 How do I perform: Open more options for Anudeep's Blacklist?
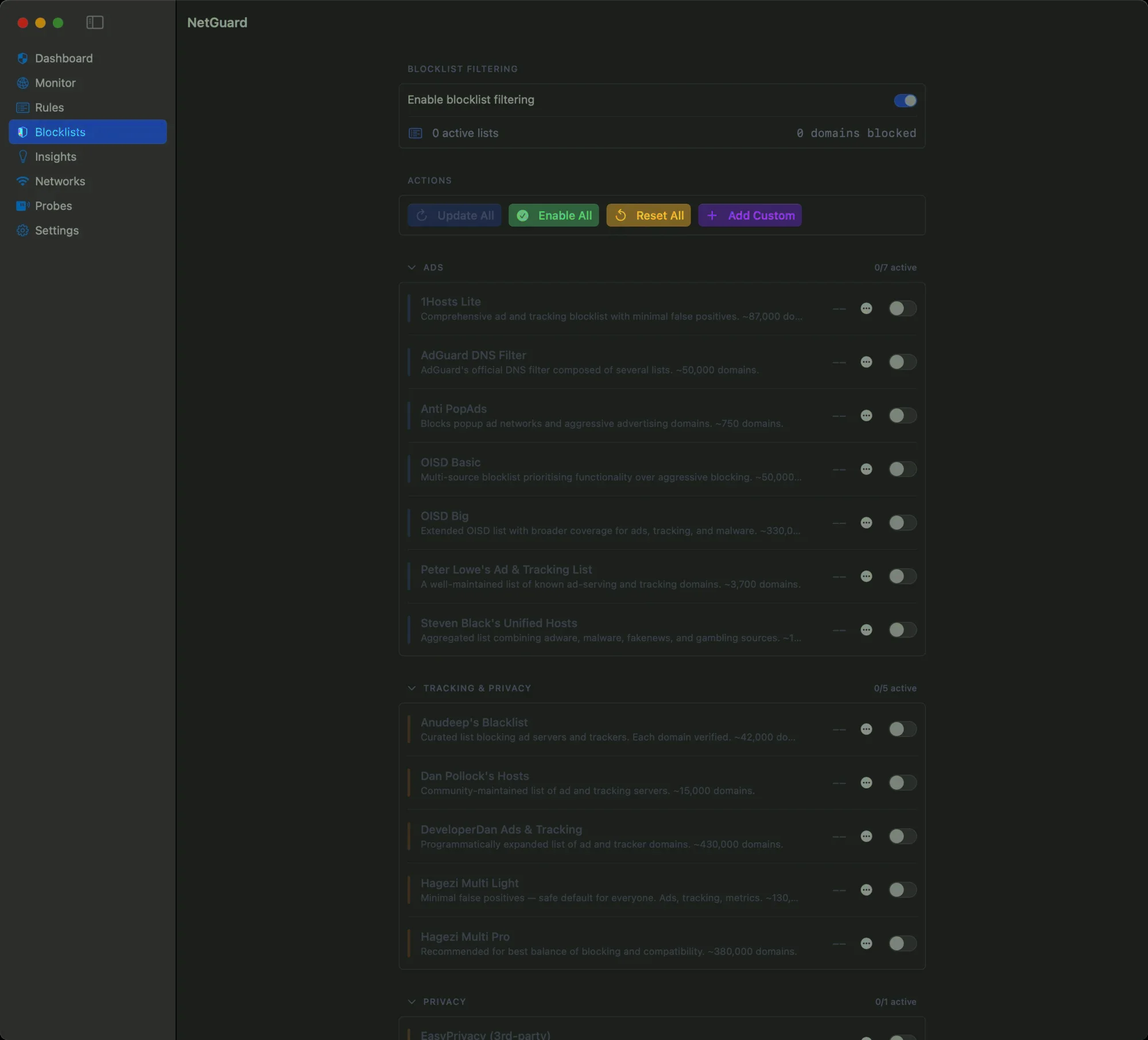(866, 729)
